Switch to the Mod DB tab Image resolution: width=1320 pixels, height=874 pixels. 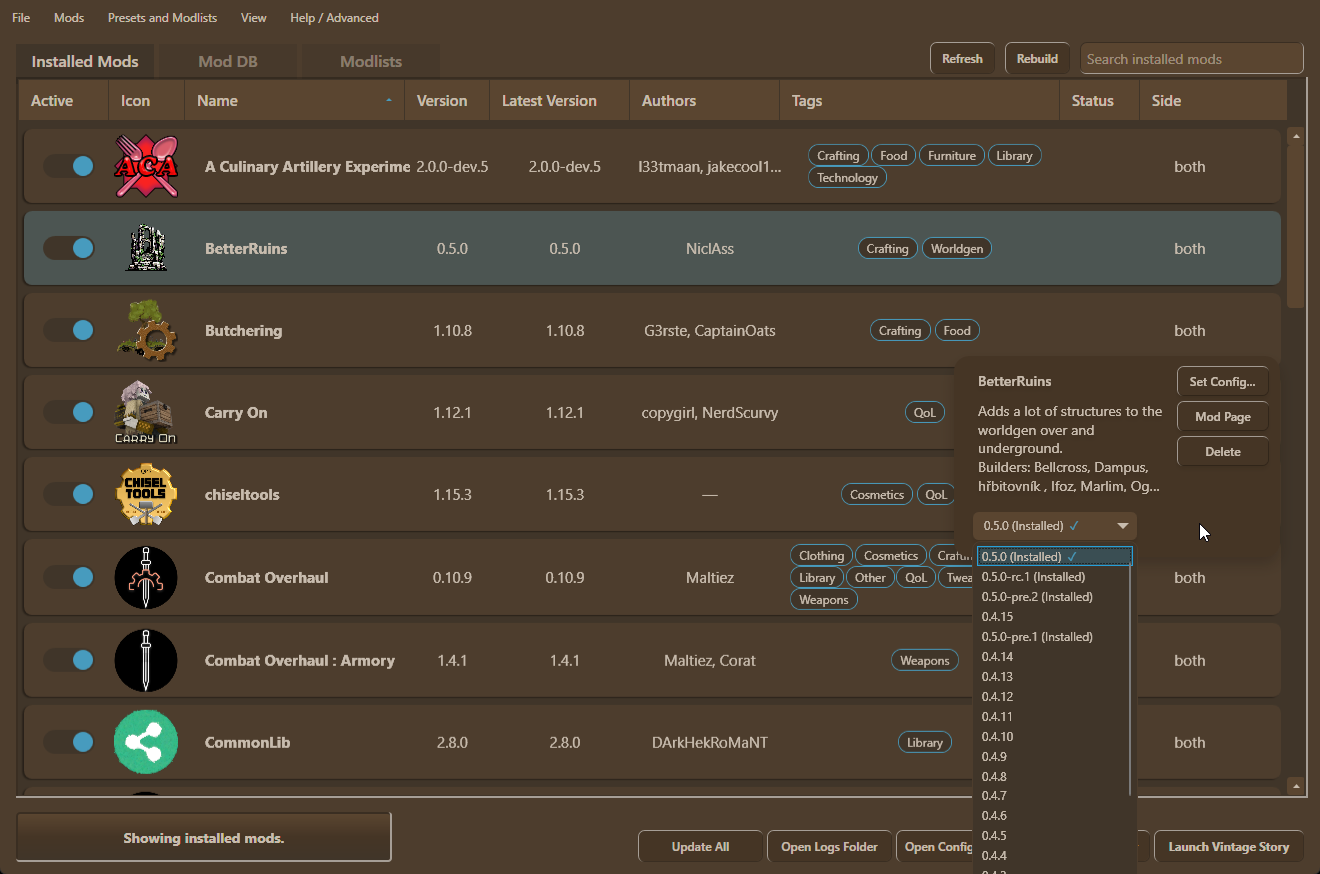228,62
